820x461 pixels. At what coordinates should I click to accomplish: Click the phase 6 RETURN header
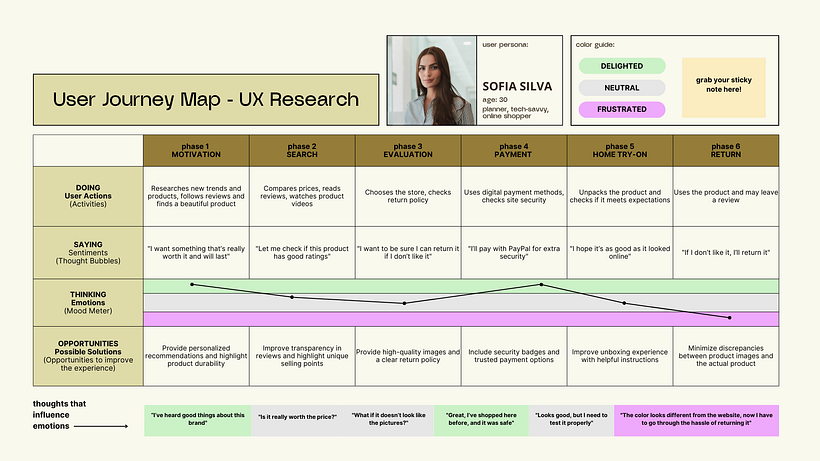pos(726,151)
